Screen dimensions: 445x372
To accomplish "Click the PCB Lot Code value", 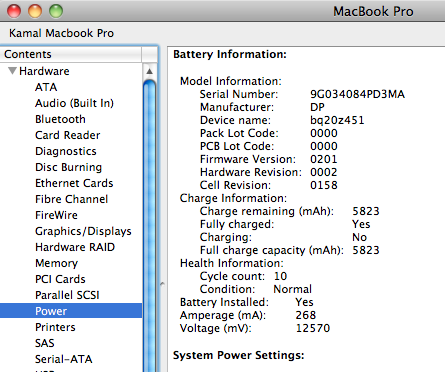I will [x=324, y=146].
